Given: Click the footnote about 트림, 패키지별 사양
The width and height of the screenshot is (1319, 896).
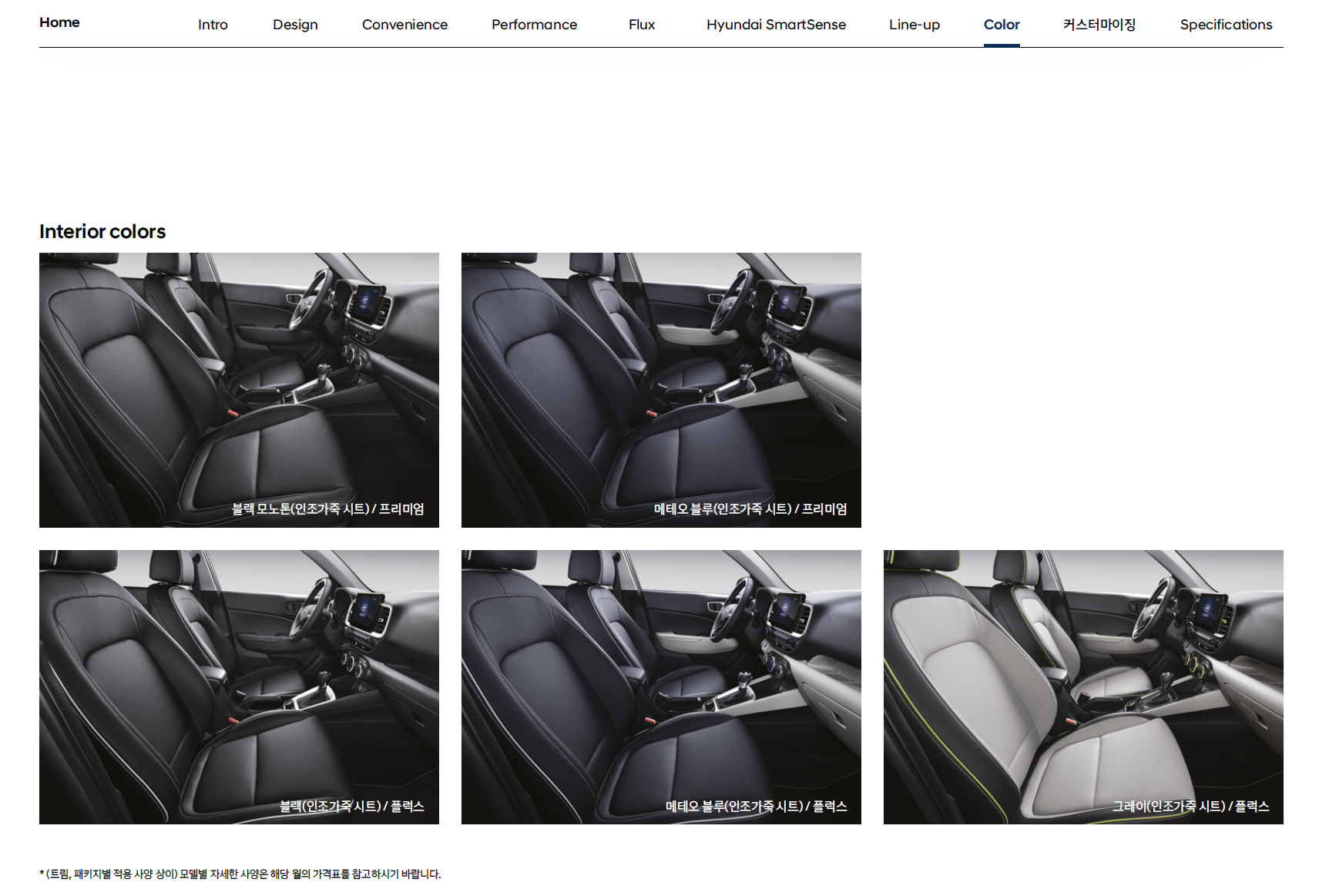Looking at the screenshot, I should [x=240, y=874].
